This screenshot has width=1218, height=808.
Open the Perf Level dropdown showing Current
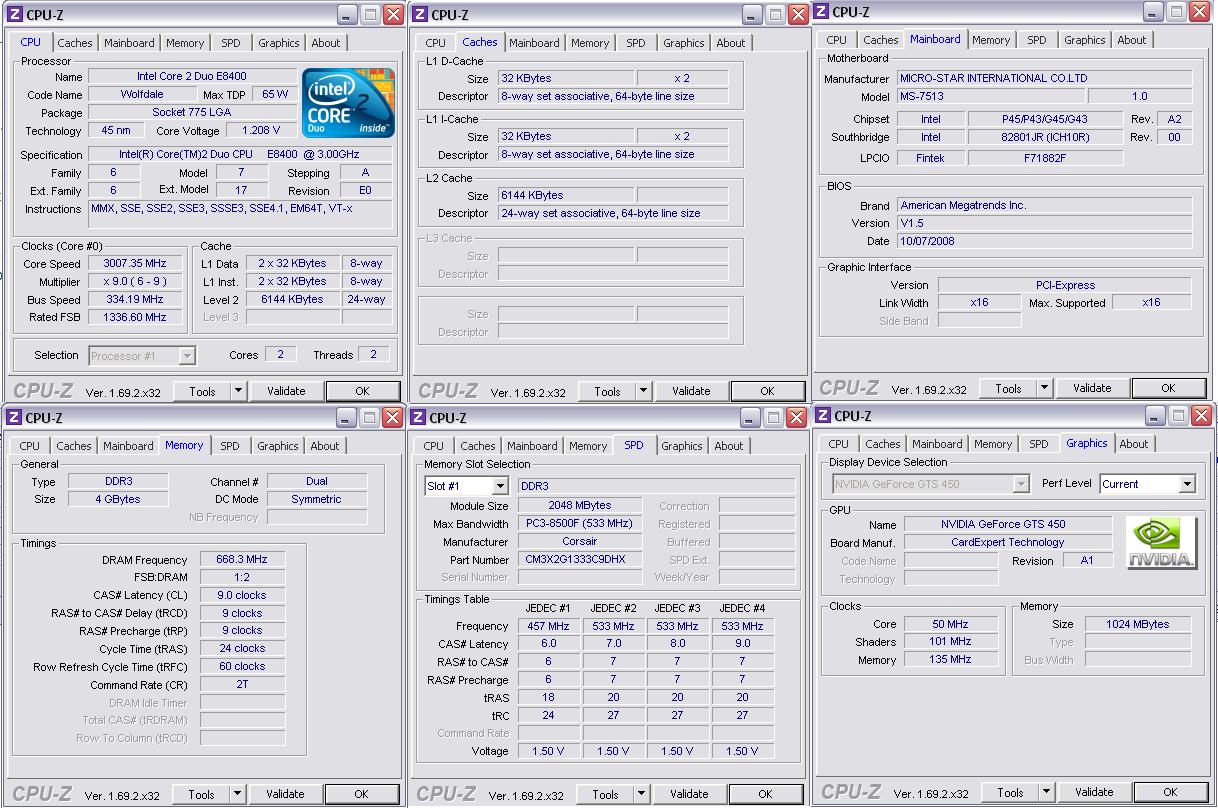(1187, 484)
